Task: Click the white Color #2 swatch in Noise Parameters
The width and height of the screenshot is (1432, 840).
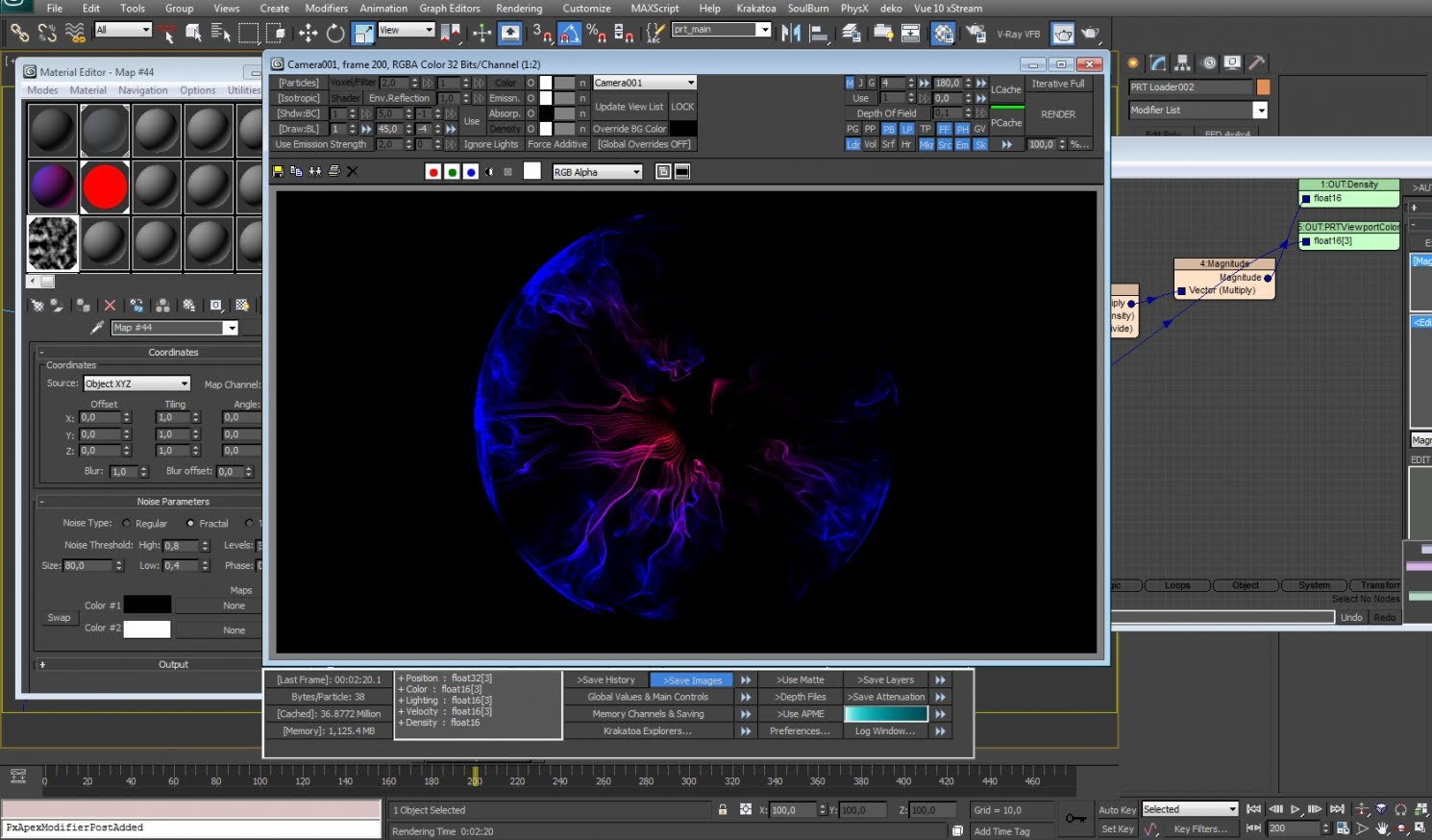Action: 146,629
